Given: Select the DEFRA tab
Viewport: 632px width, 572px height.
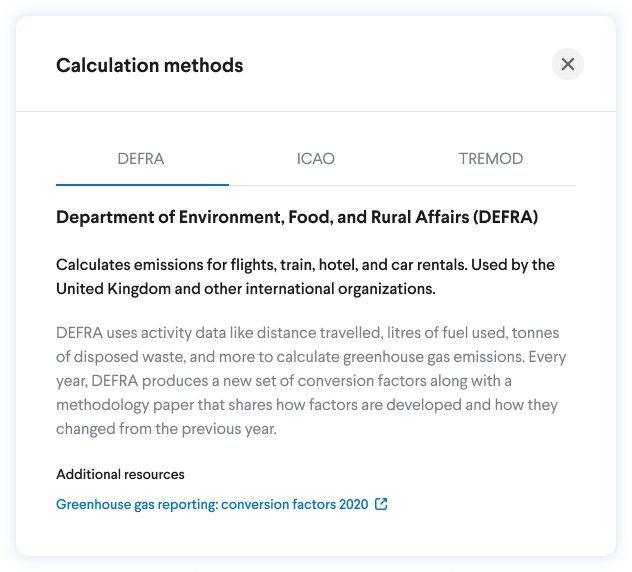Looking at the screenshot, I should [x=142, y=159].
